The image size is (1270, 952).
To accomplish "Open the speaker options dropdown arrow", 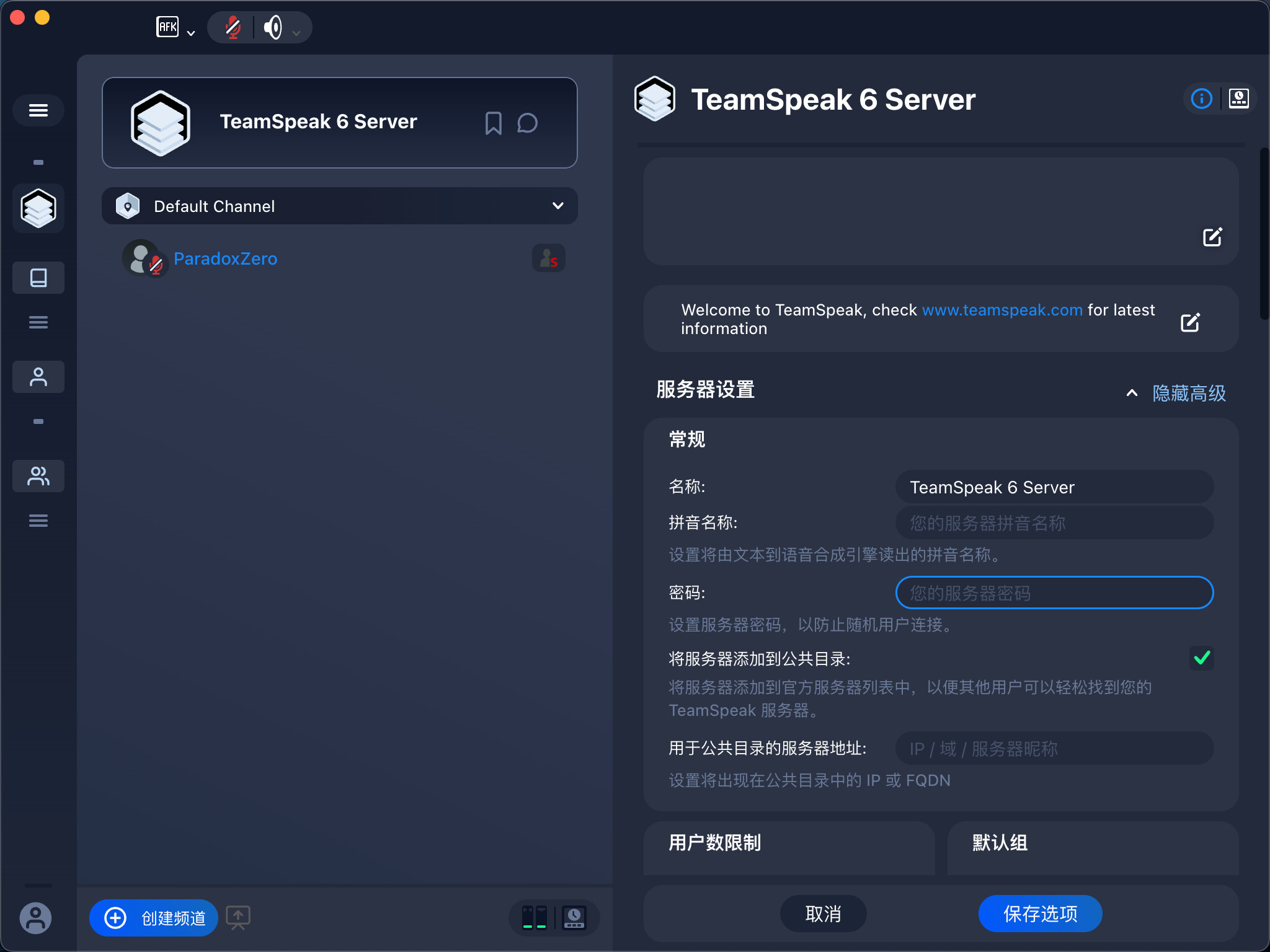I will click(296, 33).
